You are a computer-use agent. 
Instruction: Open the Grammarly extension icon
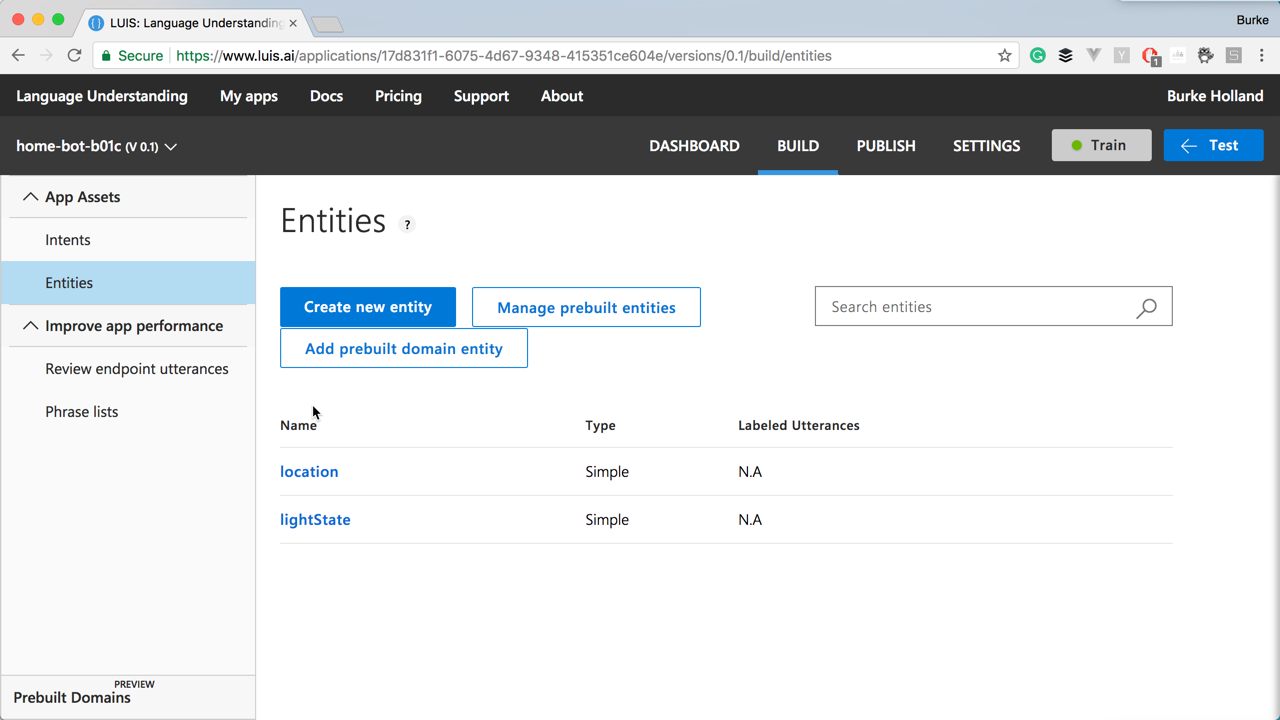click(1038, 56)
